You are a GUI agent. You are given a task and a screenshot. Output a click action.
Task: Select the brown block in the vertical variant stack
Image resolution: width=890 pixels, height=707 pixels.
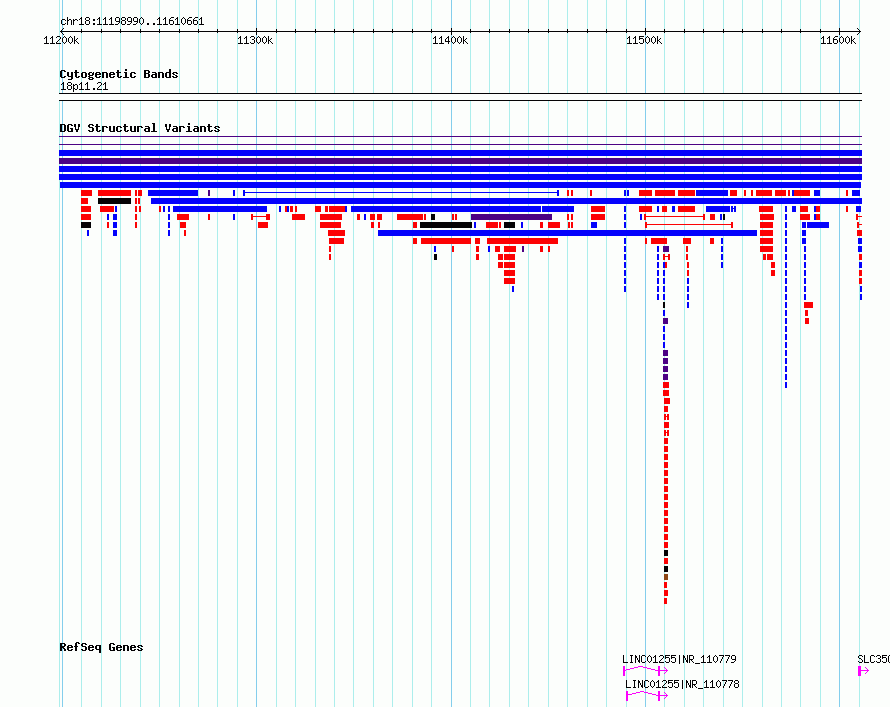point(666,577)
